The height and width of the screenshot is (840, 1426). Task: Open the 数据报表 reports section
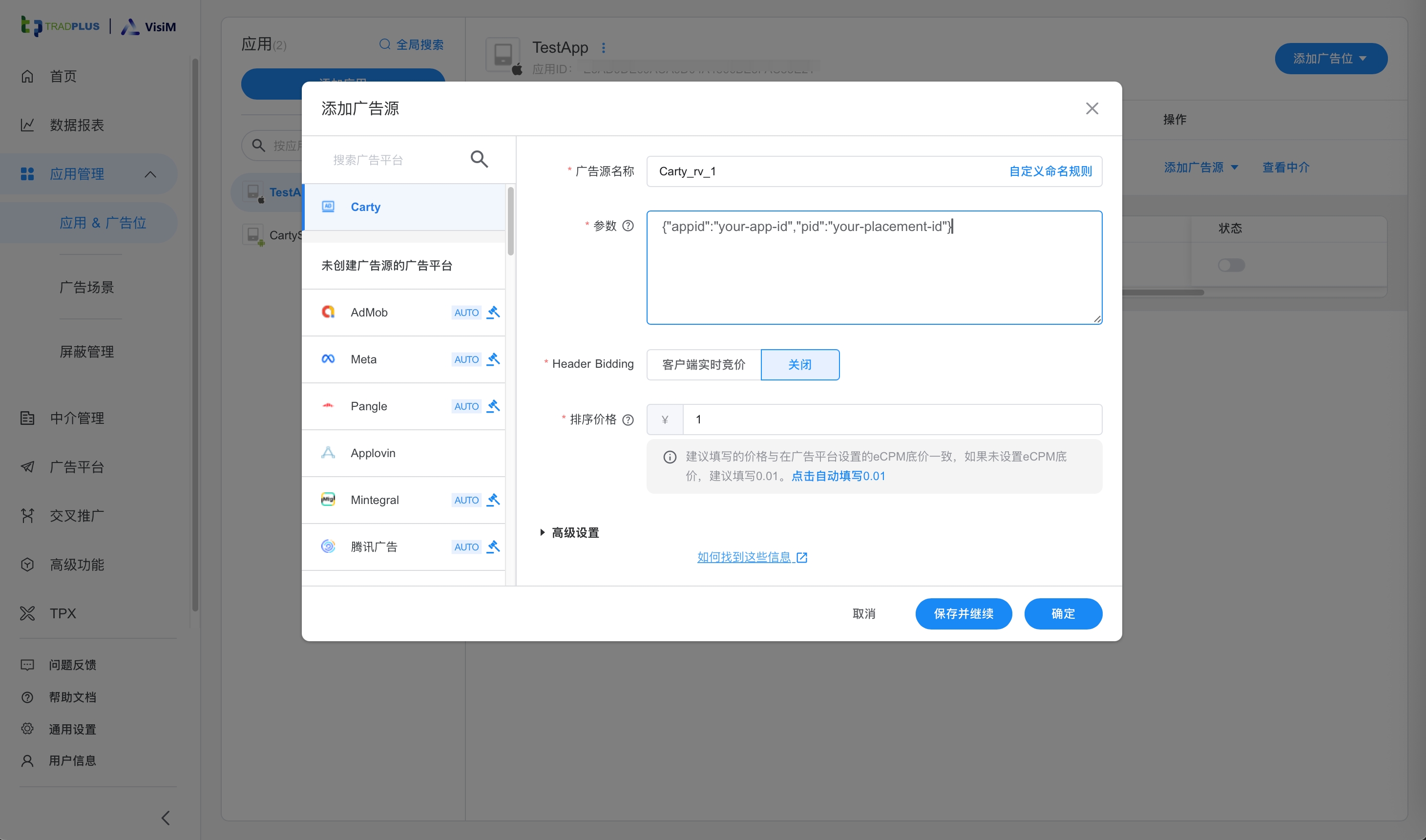pos(77,125)
